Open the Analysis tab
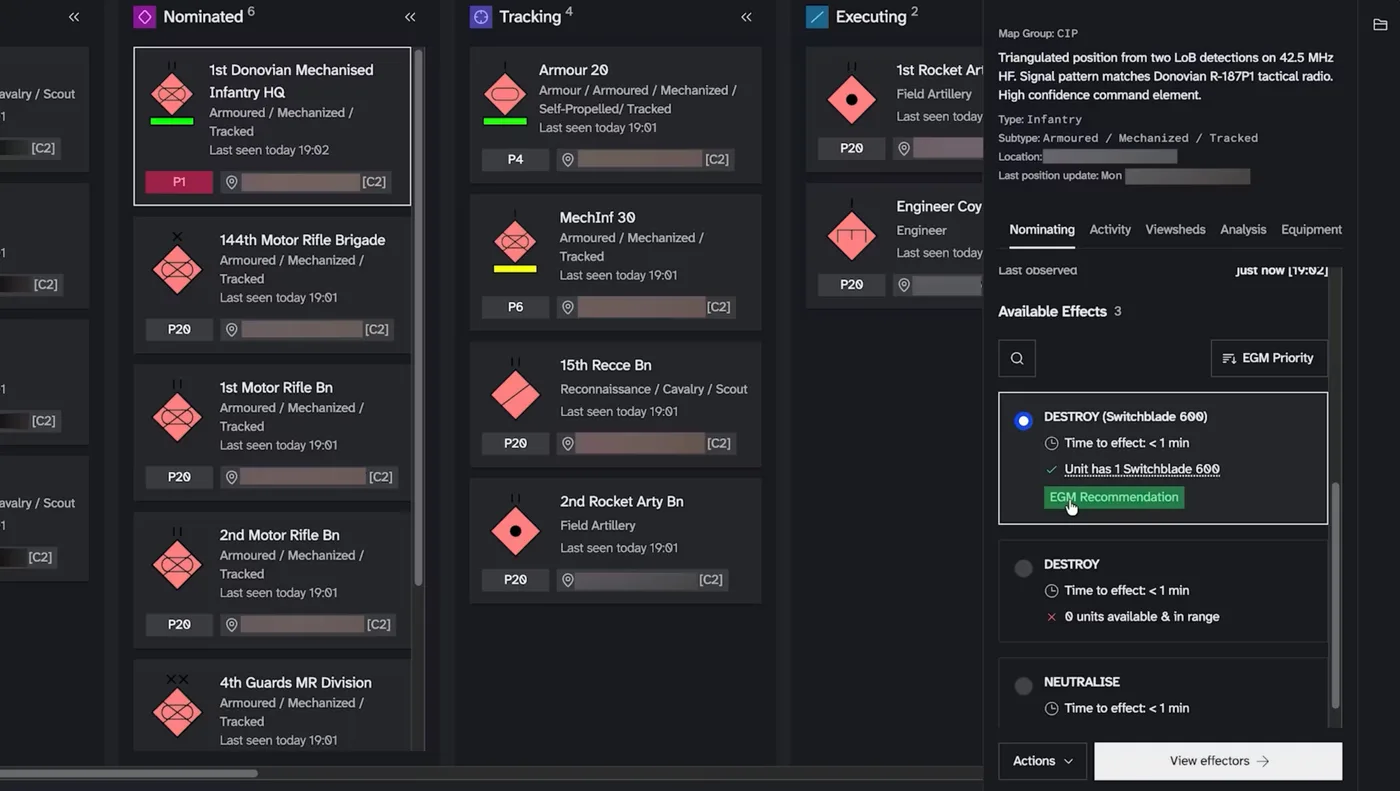This screenshot has width=1400, height=791. (1243, 230)
